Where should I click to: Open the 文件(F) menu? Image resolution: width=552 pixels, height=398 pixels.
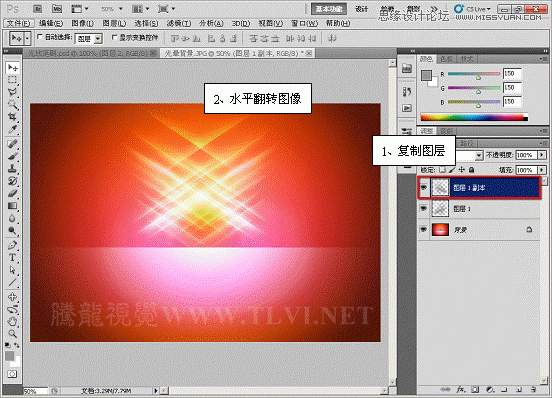pos(19,23)
